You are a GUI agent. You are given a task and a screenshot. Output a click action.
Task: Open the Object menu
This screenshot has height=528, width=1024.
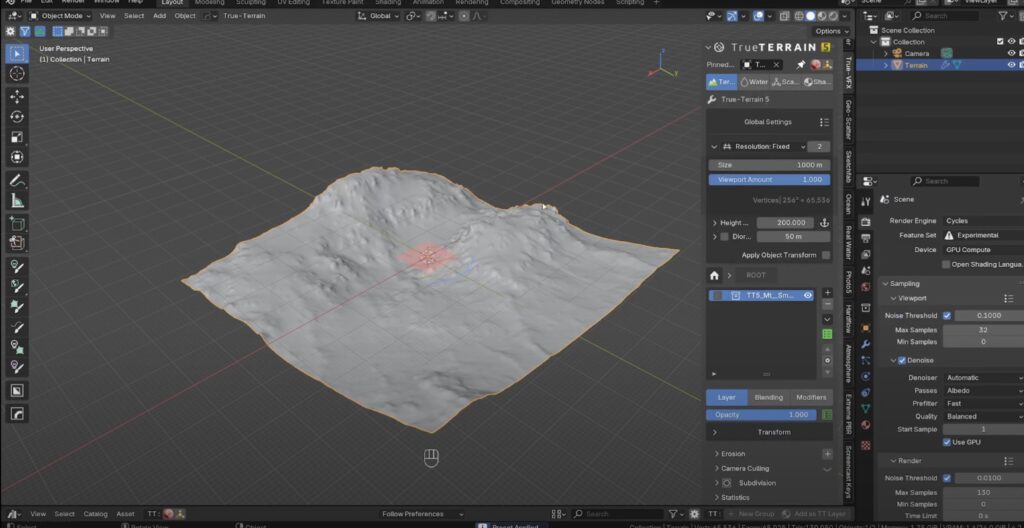coord(185,16)
